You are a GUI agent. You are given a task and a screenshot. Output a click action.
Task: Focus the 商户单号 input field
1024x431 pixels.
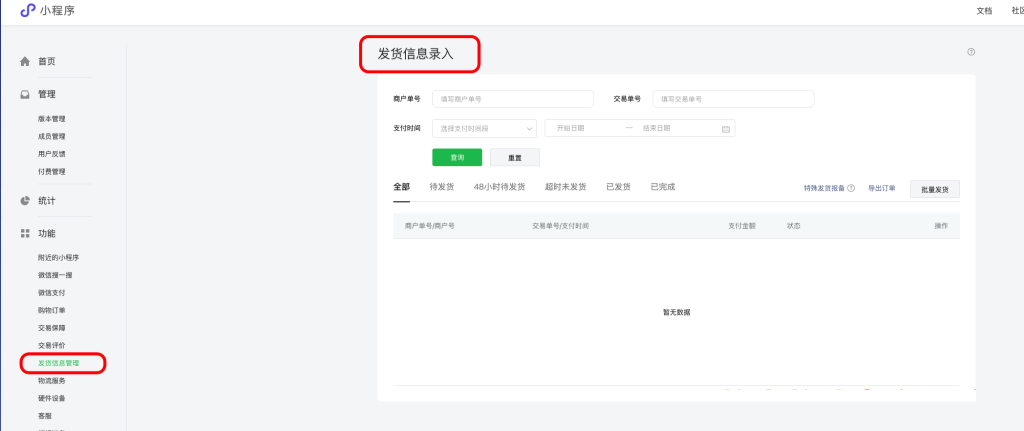(512, 99)
